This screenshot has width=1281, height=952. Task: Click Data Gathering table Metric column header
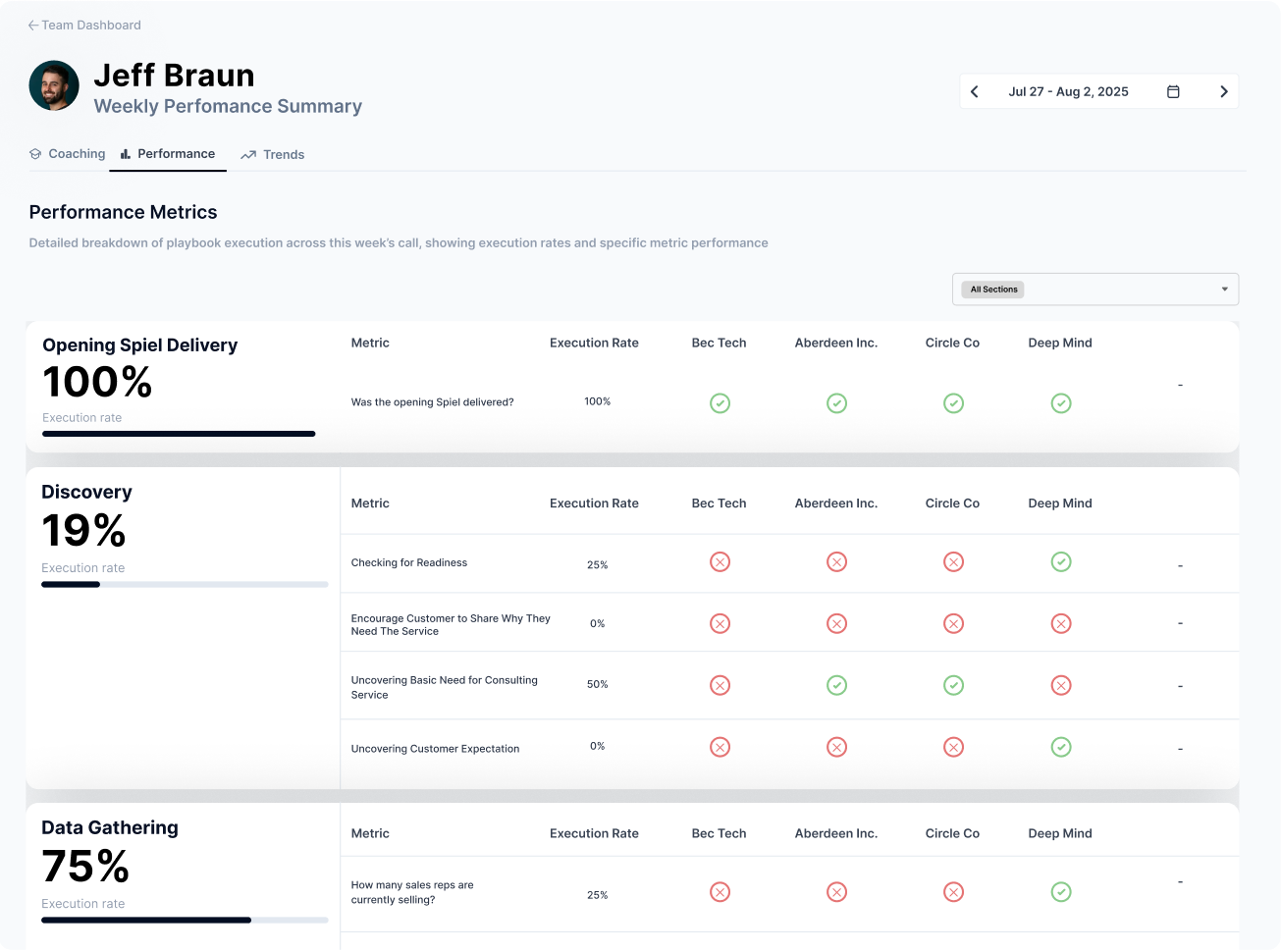pyautogui.click(x=370, y=834)
